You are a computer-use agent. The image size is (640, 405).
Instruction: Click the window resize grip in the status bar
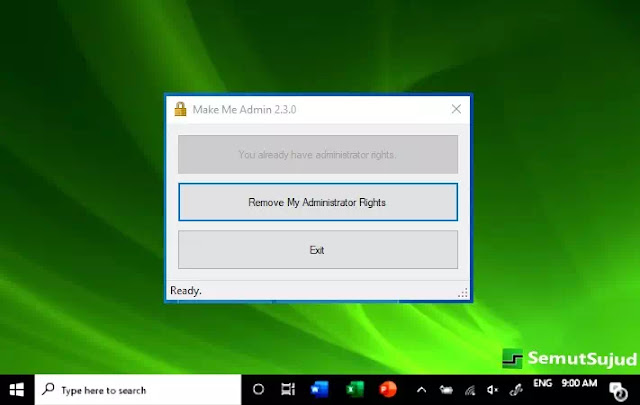463,293
